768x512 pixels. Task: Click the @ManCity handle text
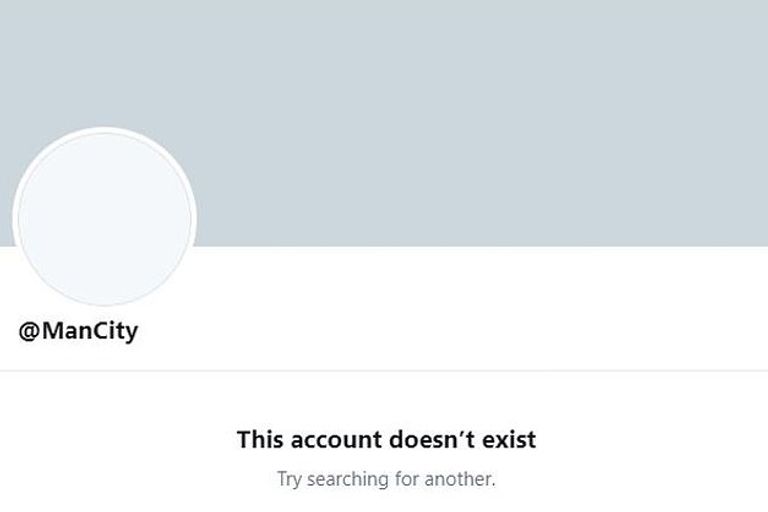click(x=78, y=331)
